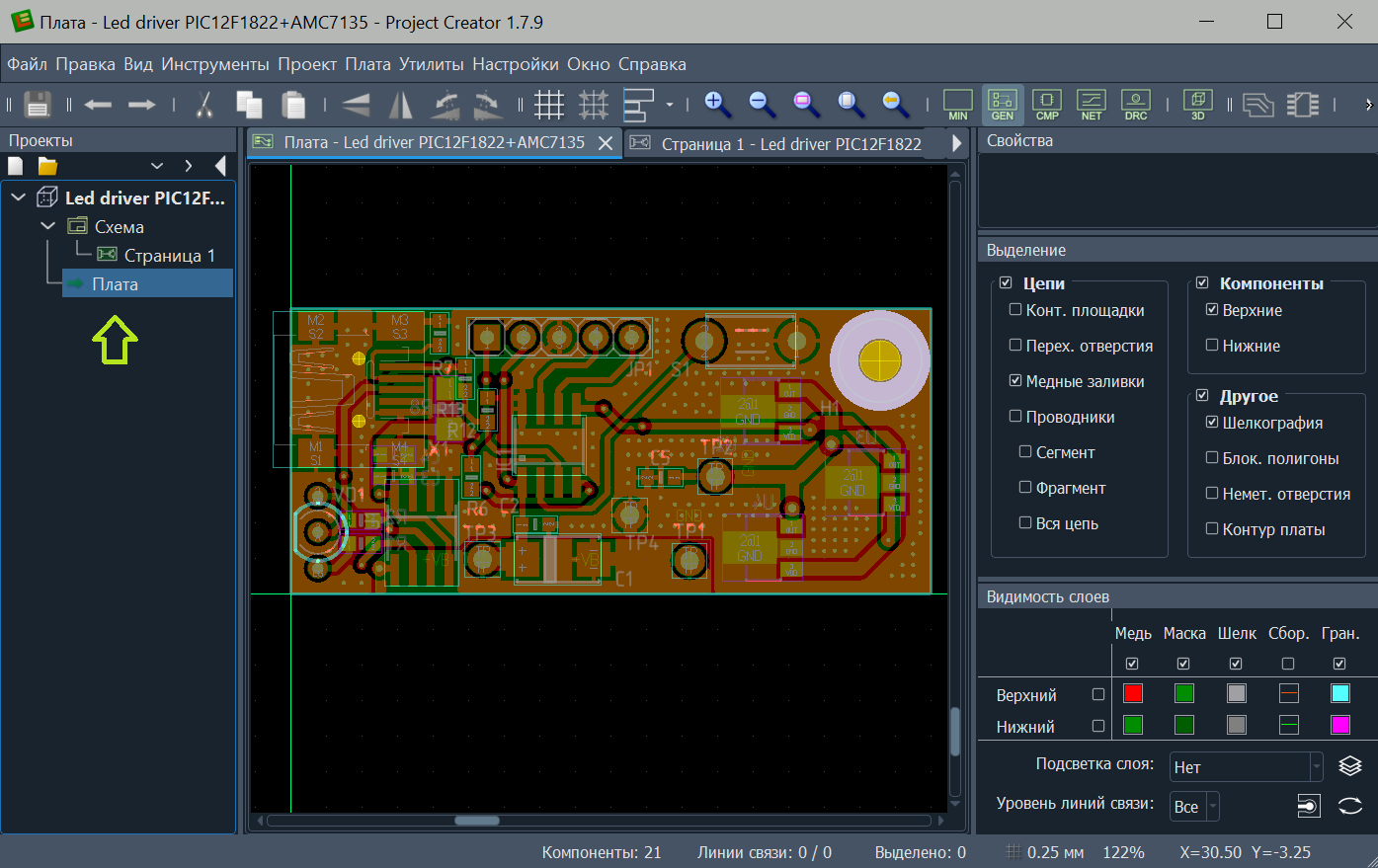
Task: Click the open project folder icon
Action: click(x=47, y=166)
